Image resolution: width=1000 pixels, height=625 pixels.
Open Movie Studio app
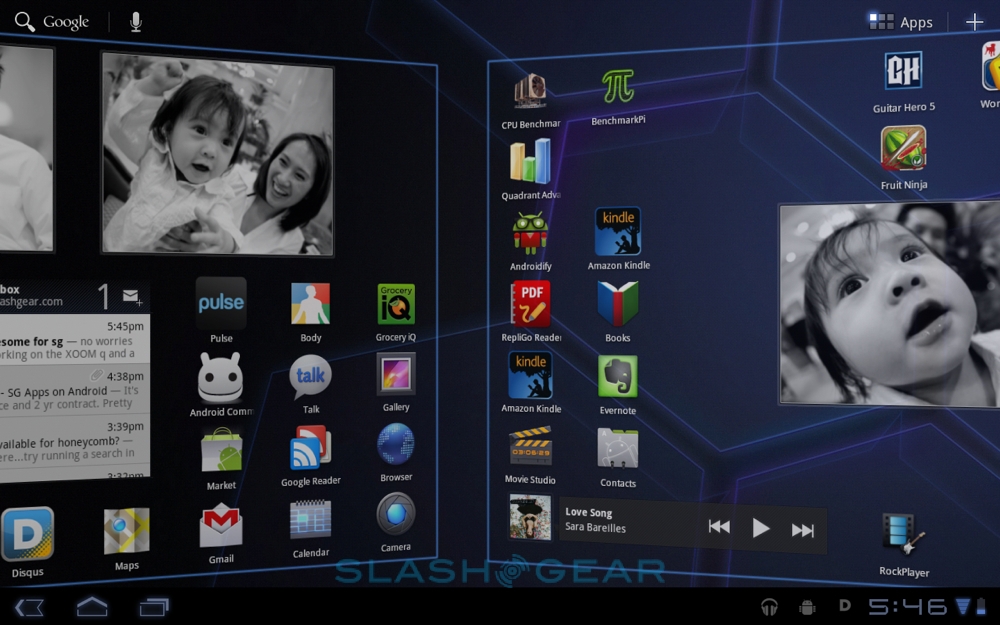tap(530, 446)
